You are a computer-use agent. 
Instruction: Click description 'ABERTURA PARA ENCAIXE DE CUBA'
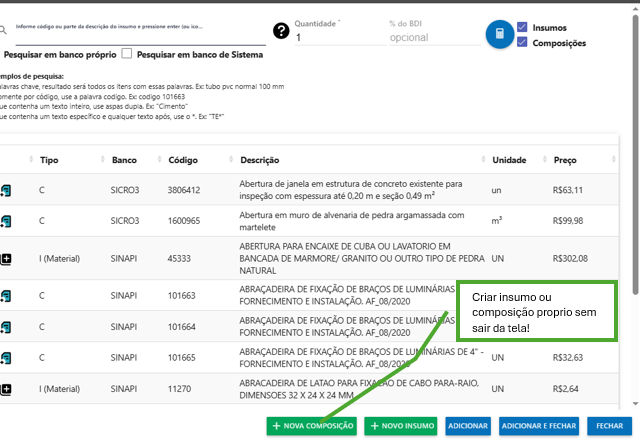[x=362, y=258]
